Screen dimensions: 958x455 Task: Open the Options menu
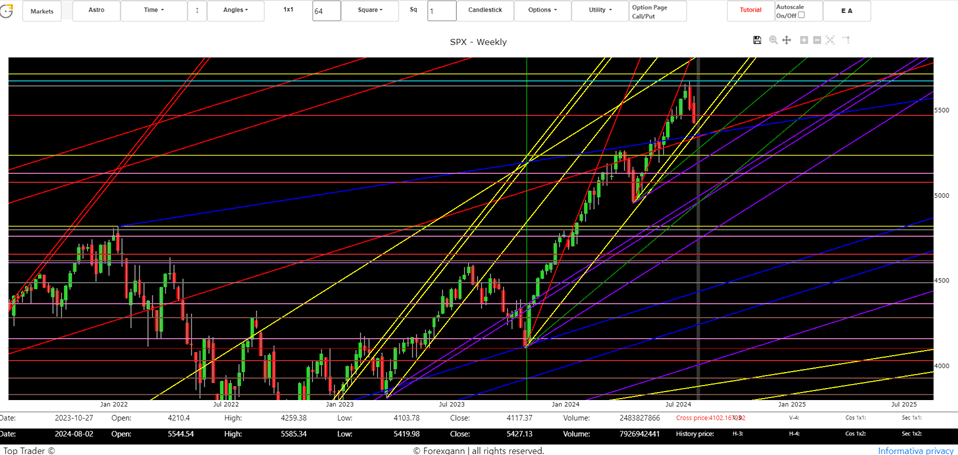pos(542,11)
